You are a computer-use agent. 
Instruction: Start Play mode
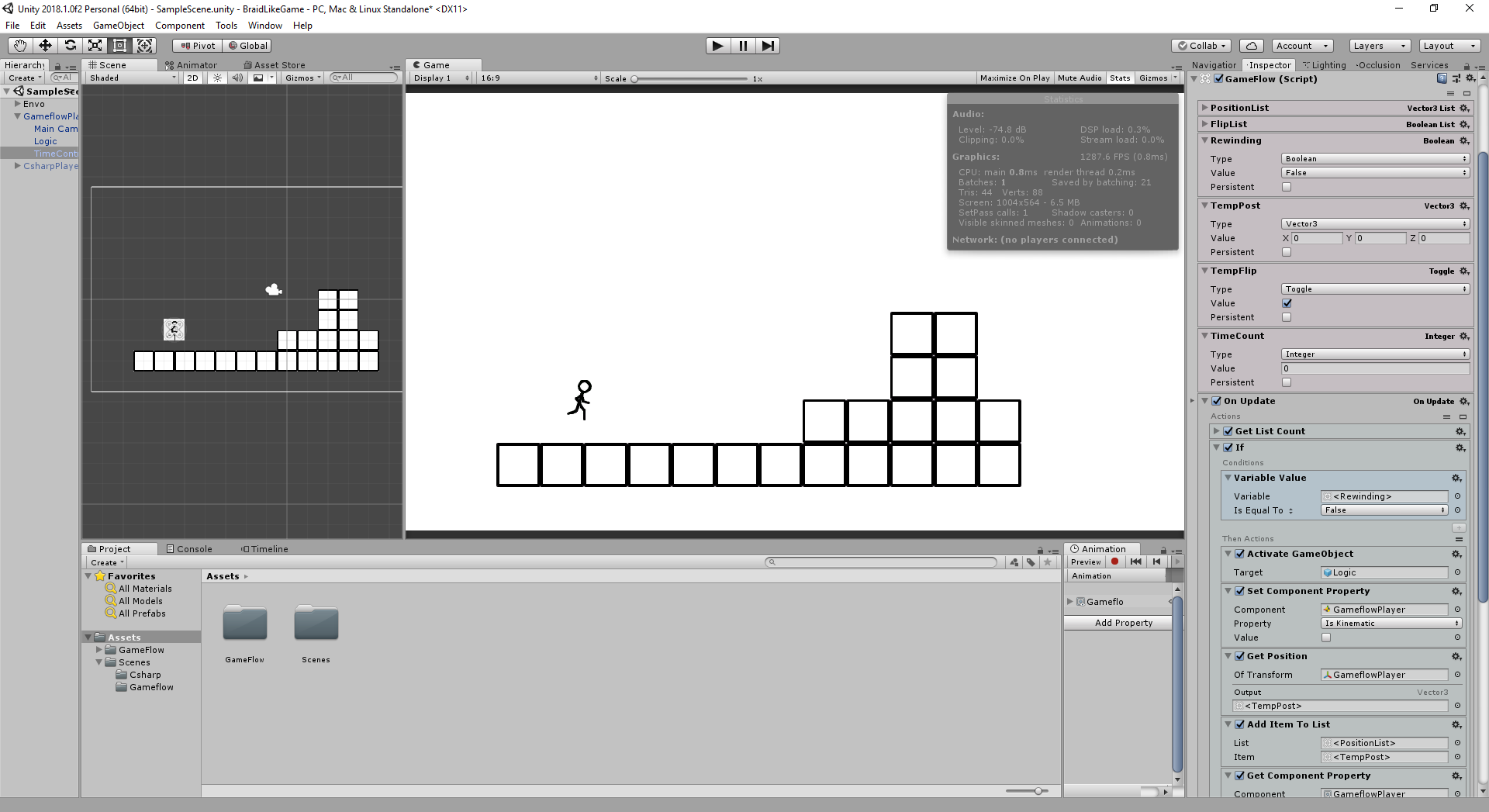tap(718, 46)
